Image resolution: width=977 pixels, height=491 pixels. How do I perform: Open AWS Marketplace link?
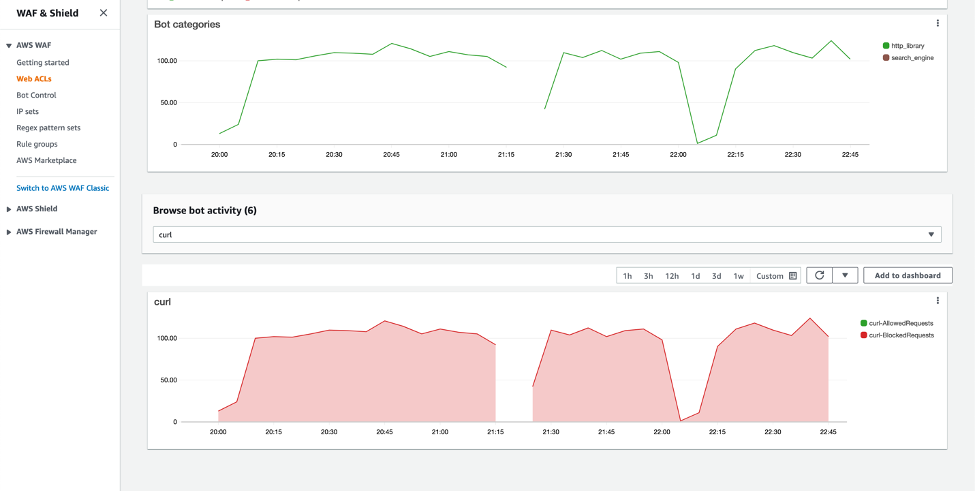tap(46, 160)
